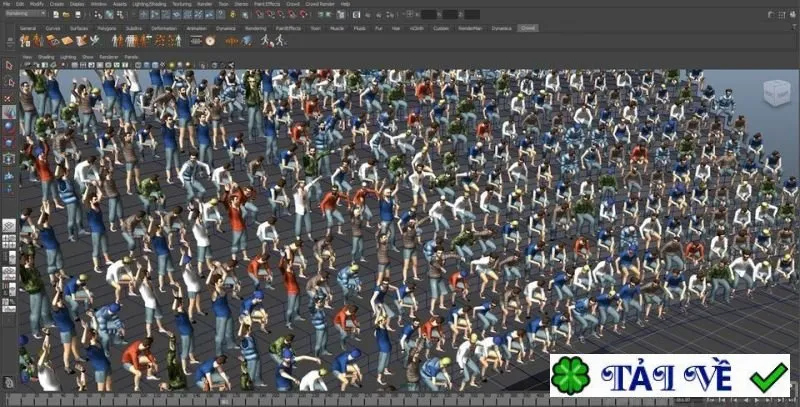The width and height of the screenshot is (800, 407).
Task: Click the Tải Về download button
Action: [x=669, y=375]
